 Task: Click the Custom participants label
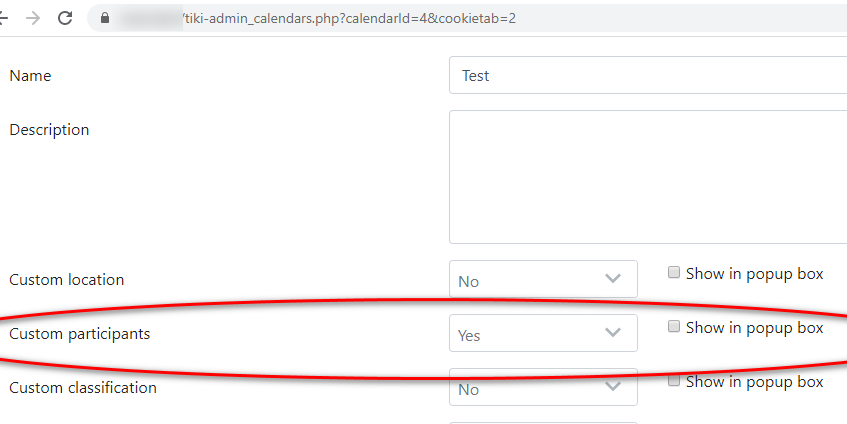(80, 334)
